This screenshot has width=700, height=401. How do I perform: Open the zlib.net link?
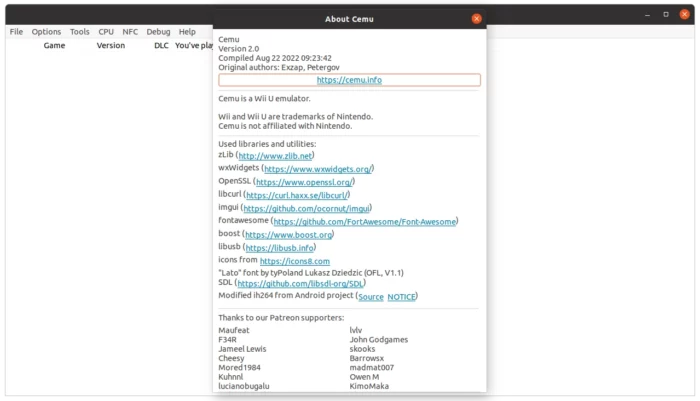275,156
